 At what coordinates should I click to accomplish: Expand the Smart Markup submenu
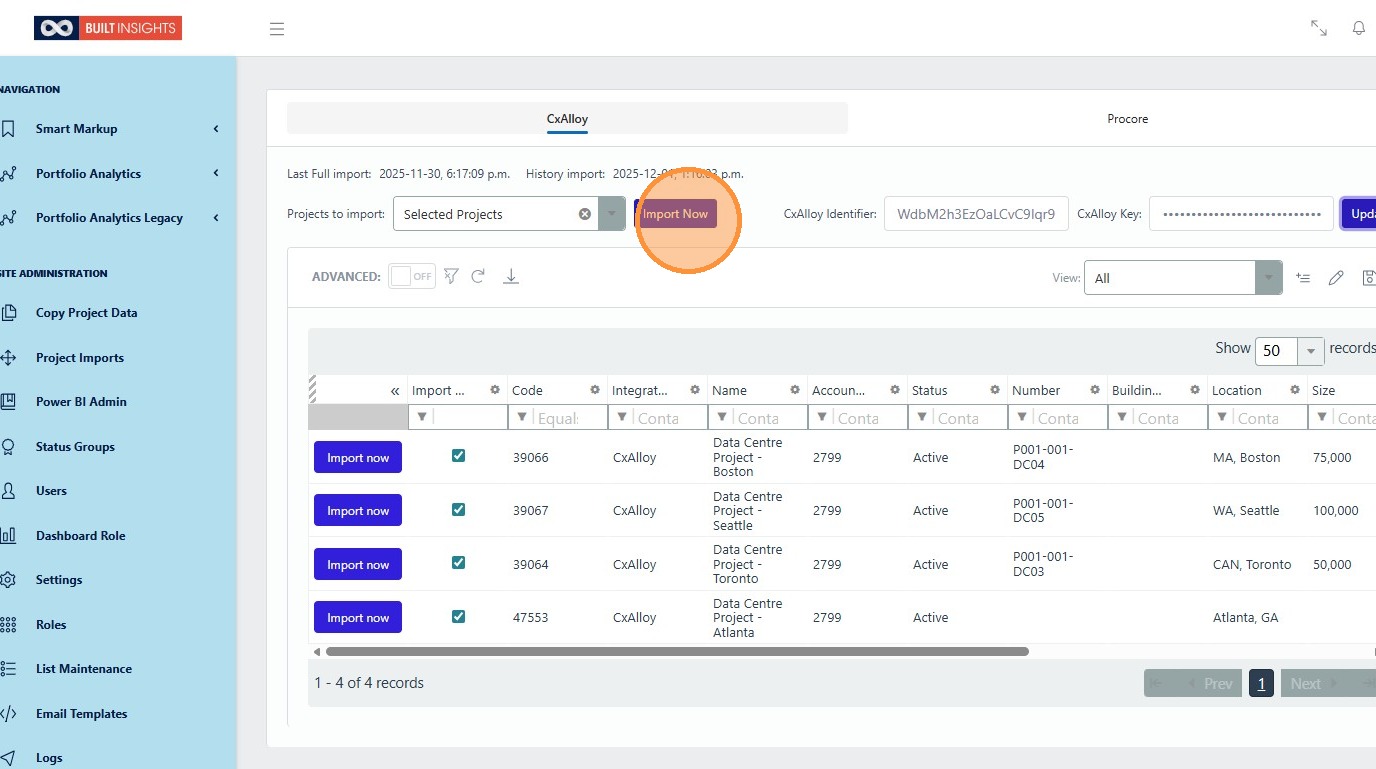pos(216,129)
